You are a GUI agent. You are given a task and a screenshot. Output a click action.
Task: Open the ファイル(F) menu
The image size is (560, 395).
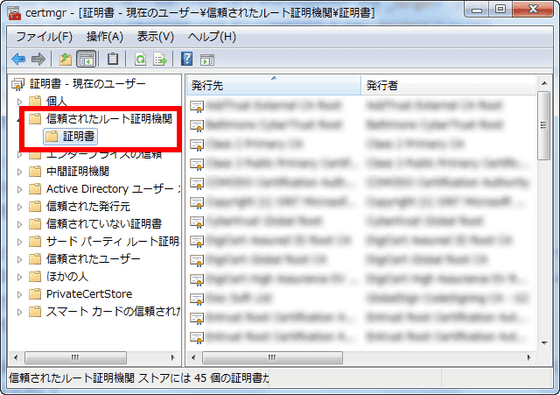point(44,36)
